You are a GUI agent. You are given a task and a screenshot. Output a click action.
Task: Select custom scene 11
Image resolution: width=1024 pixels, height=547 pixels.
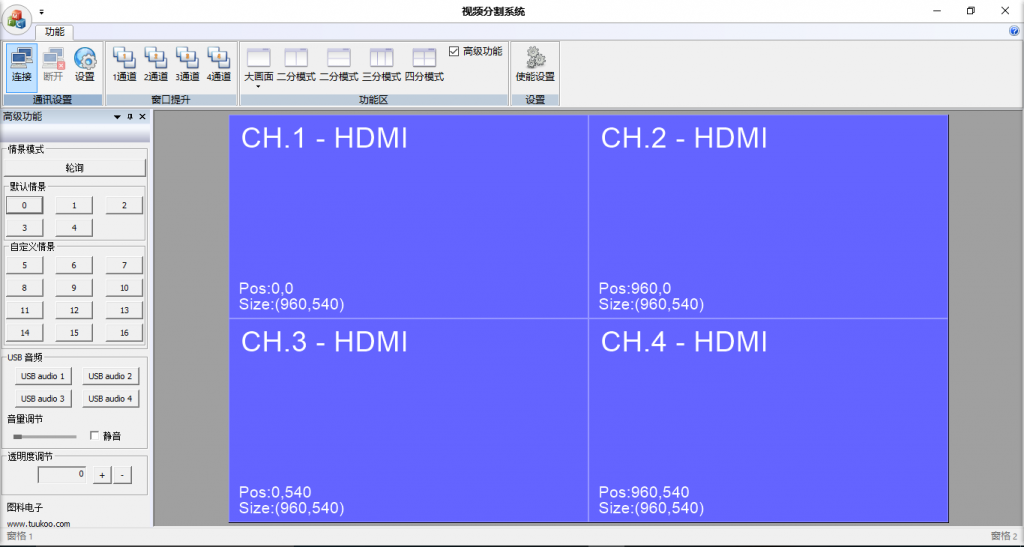pos(25,310)
